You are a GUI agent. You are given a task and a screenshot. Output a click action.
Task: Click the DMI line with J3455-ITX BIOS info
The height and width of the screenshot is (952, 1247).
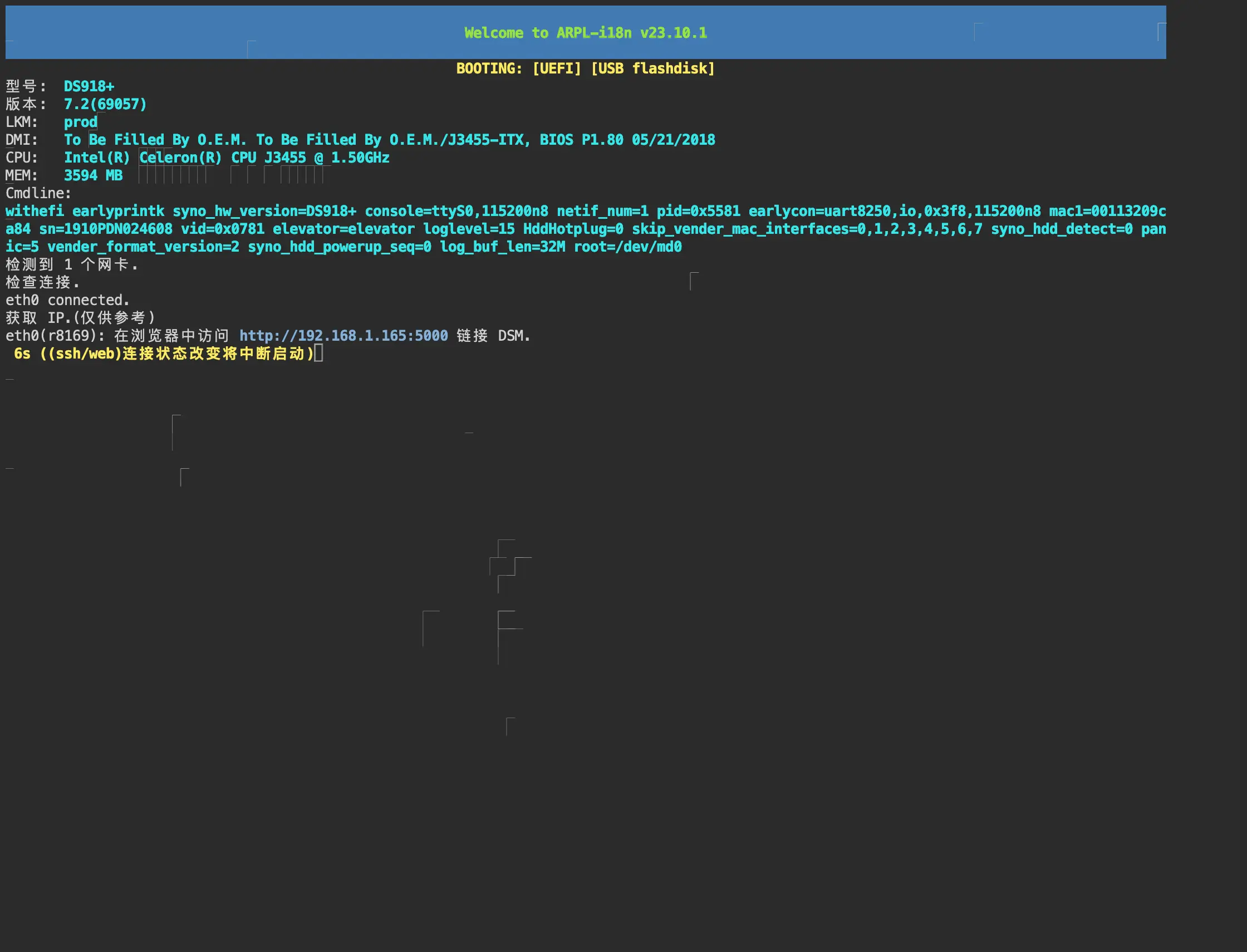coord(389,139)
